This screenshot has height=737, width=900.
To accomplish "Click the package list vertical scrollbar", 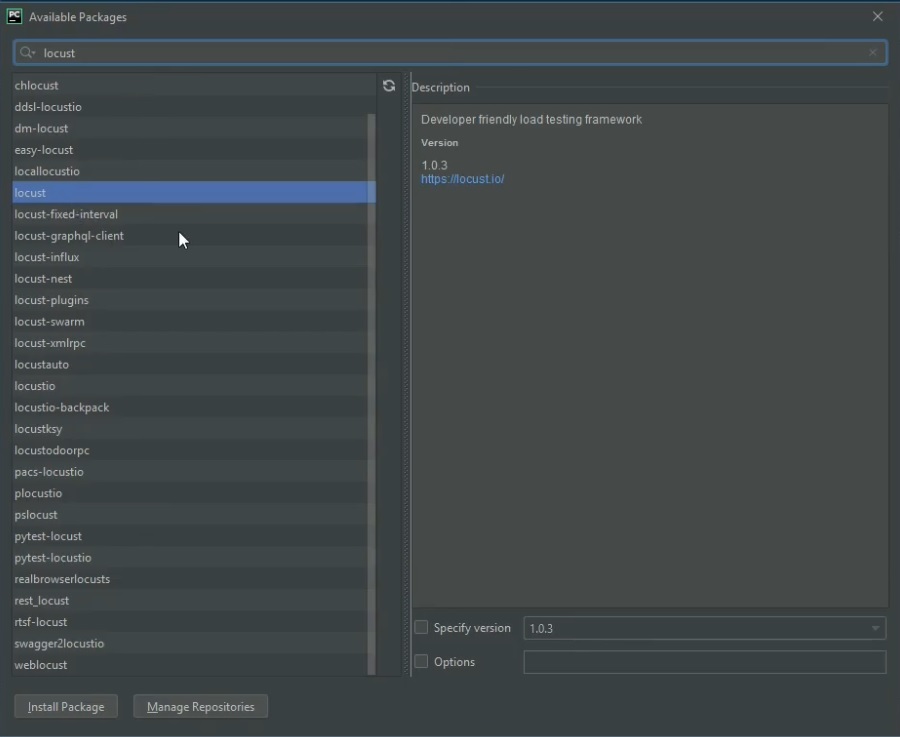I will (x=371, y=394).
